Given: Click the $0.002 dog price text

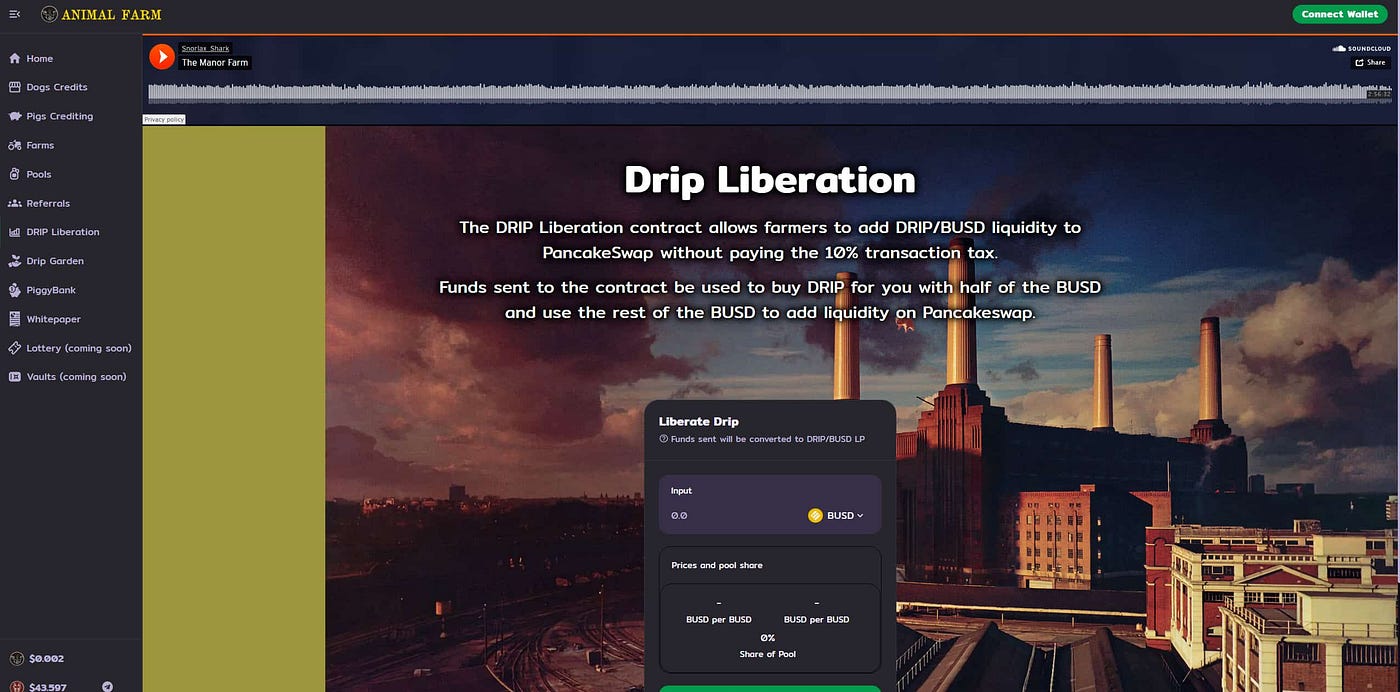Looking at the screenshot, I should click(46, 659).
